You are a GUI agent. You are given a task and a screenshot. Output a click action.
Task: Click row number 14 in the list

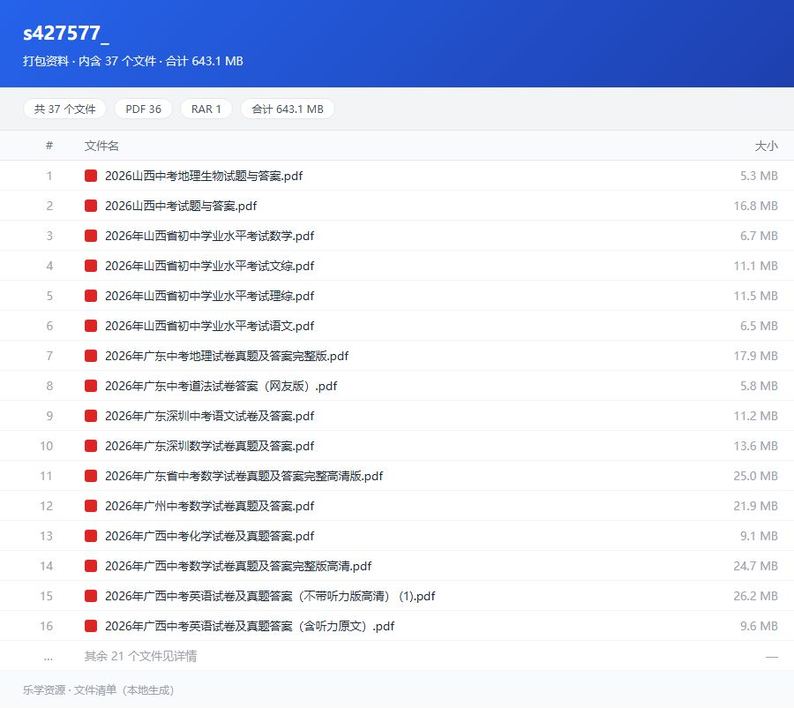tap(47, 566)
